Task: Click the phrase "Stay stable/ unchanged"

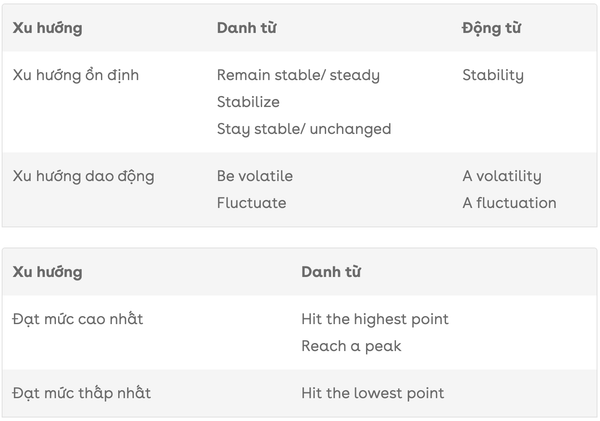Action: tap(304, 129)
